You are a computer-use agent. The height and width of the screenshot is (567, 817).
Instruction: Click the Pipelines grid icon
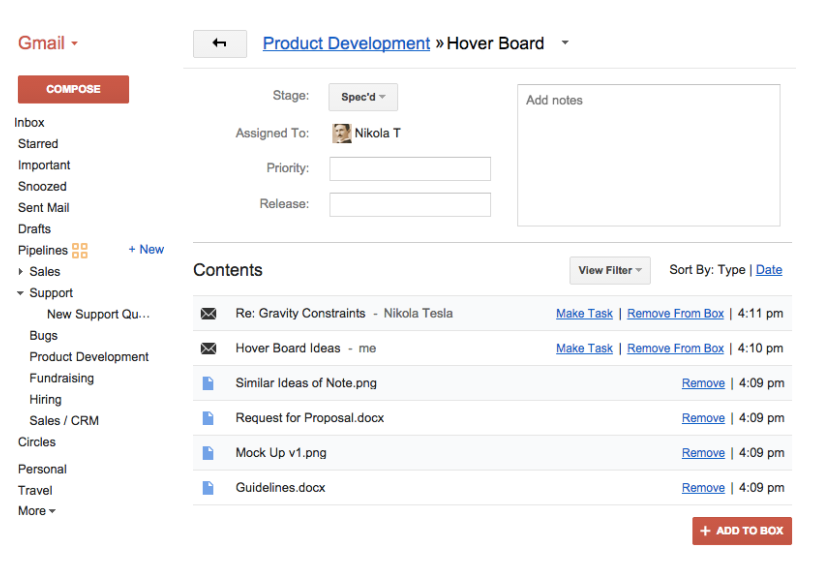80,251
